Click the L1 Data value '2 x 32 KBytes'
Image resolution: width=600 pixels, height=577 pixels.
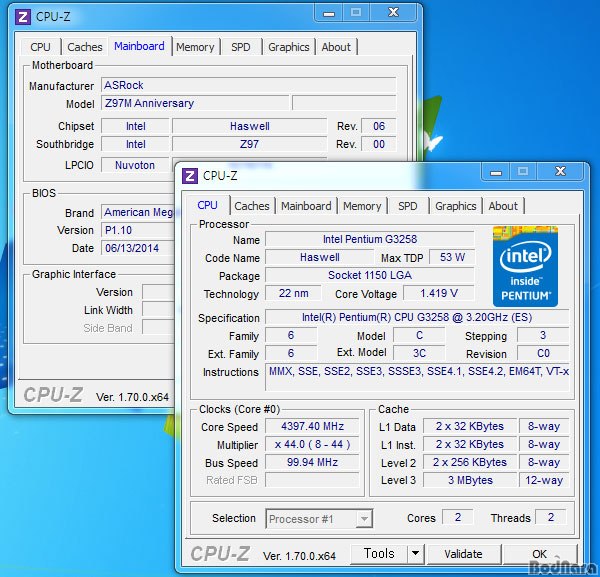coord(470,426)
